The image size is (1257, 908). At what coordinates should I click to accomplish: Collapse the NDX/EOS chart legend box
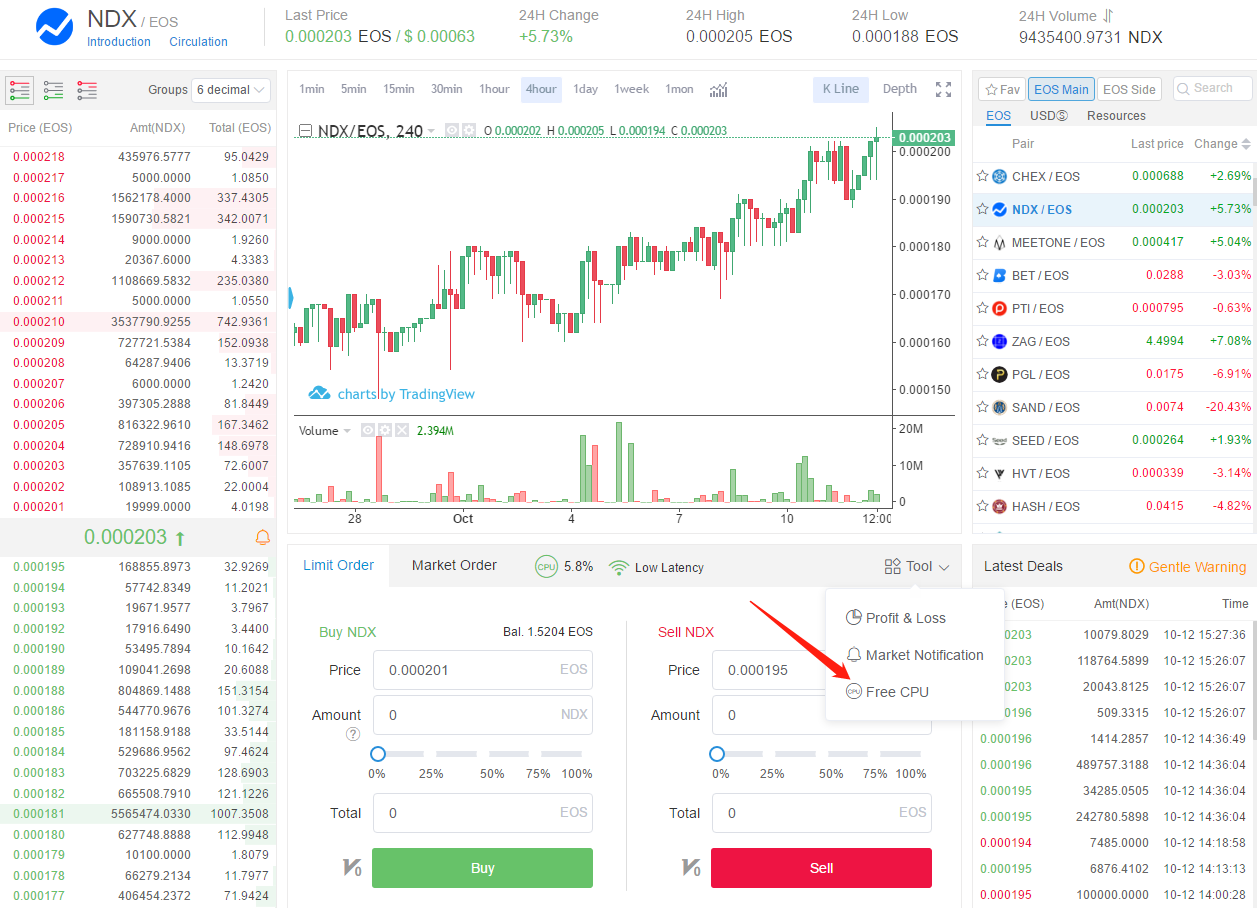point(303,130)
